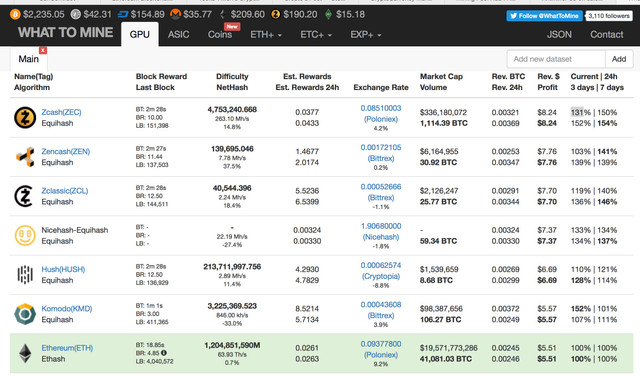Click the Market Cap Volume column header
This screenshot has width=640, height=376.
pos(441,82)
